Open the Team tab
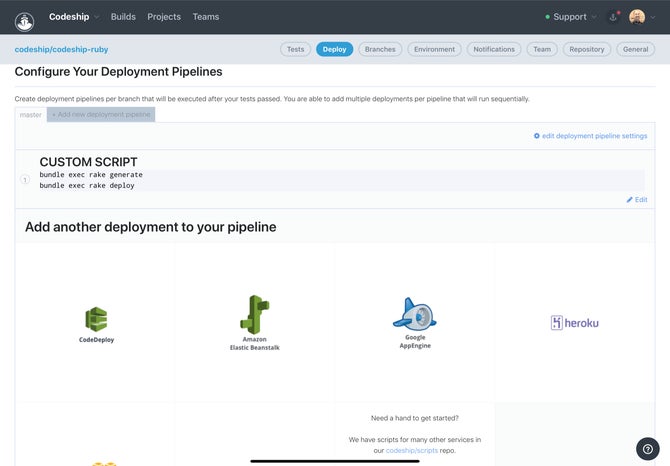670x466 pixels. coord(542,49)
